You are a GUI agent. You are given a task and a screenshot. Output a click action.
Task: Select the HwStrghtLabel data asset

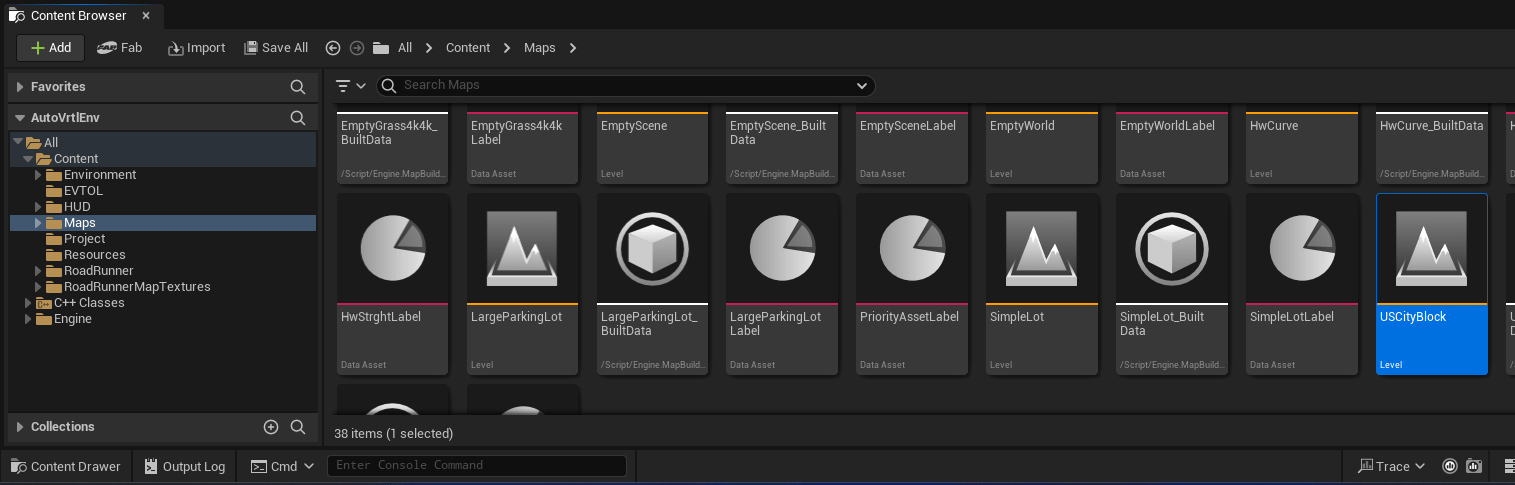click(393, 284)
